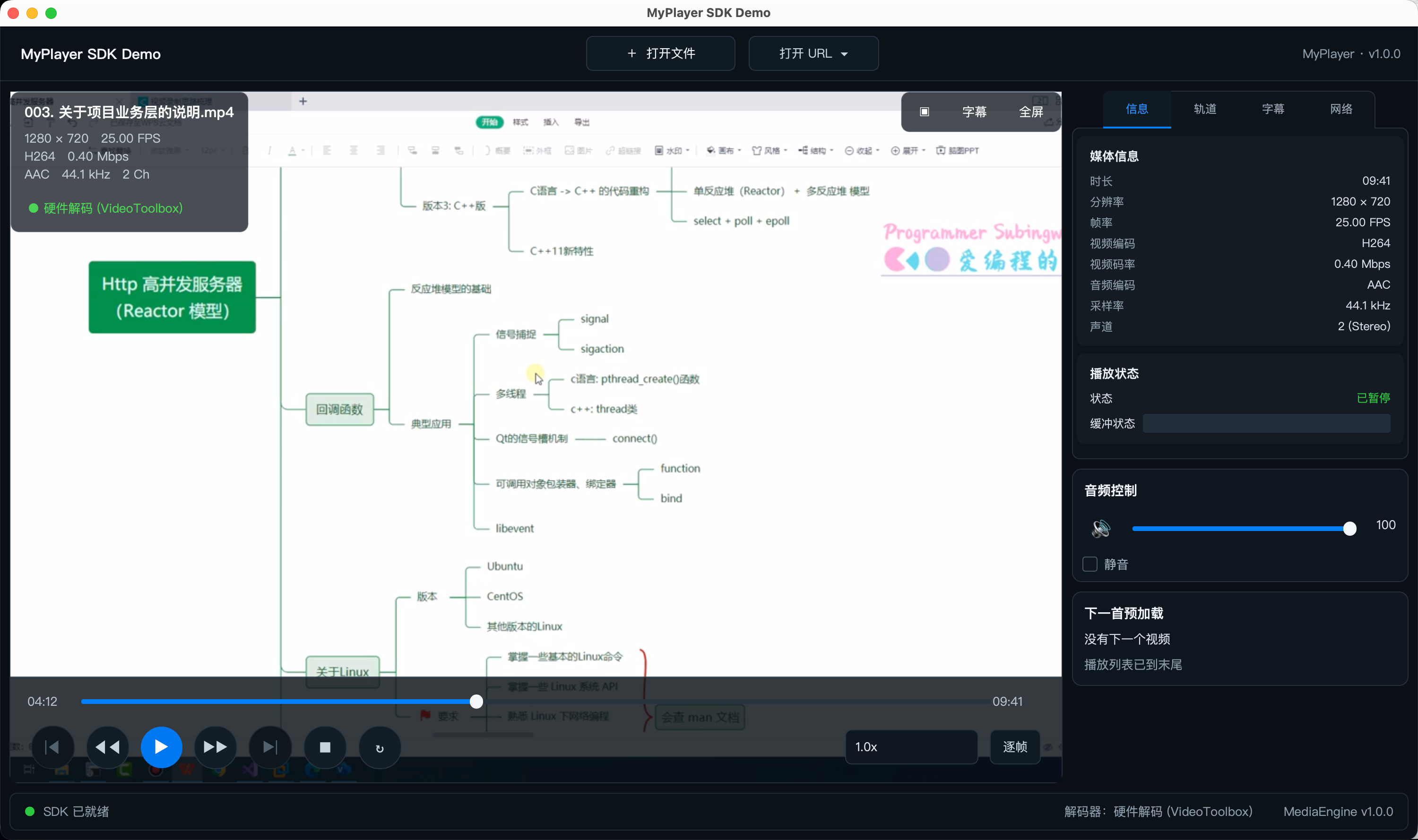The width and height of the screenshot is (1418, 840).
Task: Enable the 静音 checkbox
Action: pyautogui.click(x=1089, y=564)
